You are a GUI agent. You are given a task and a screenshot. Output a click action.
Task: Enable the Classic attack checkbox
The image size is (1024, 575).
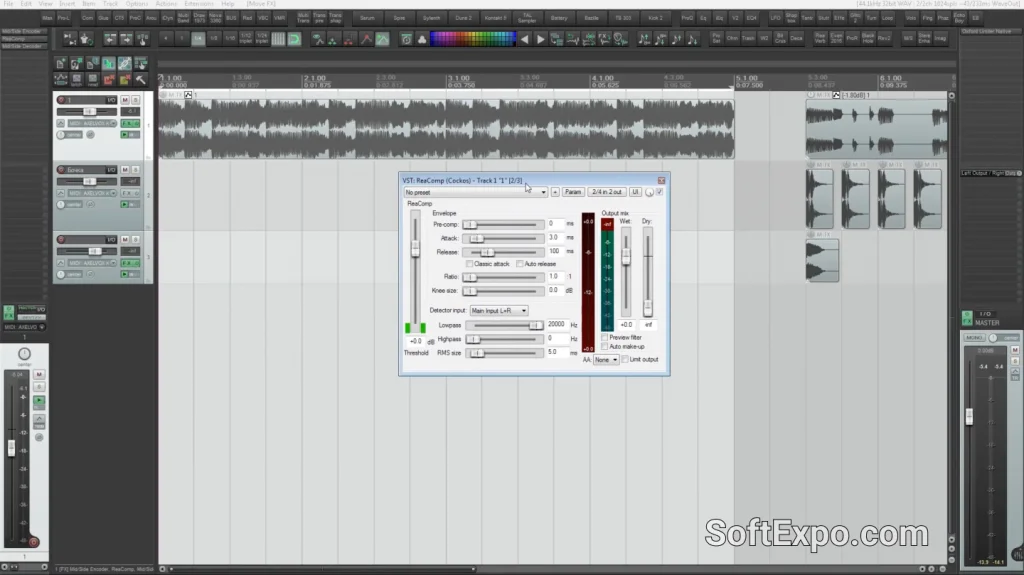(470, 264)
